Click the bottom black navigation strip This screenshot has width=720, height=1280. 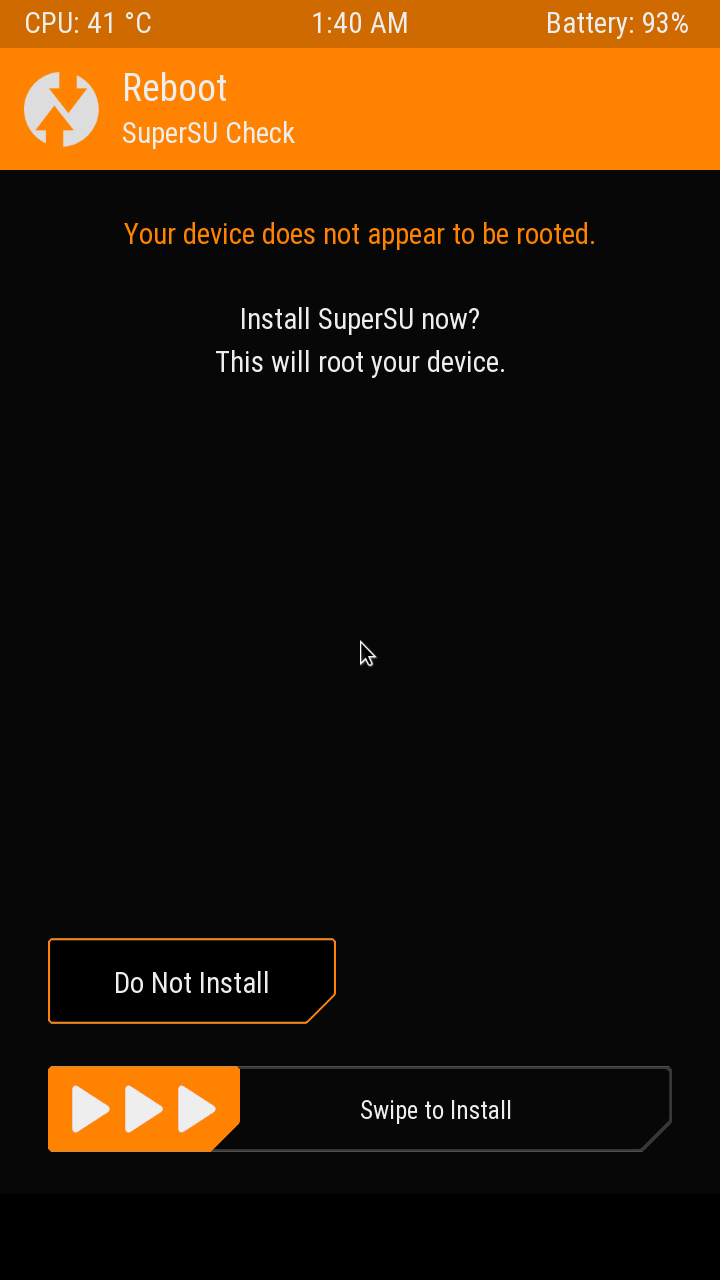(360, 1237)
